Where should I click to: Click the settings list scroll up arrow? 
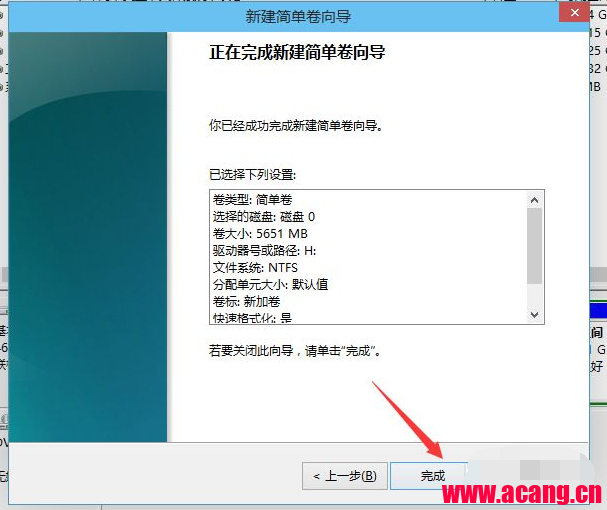534,200
